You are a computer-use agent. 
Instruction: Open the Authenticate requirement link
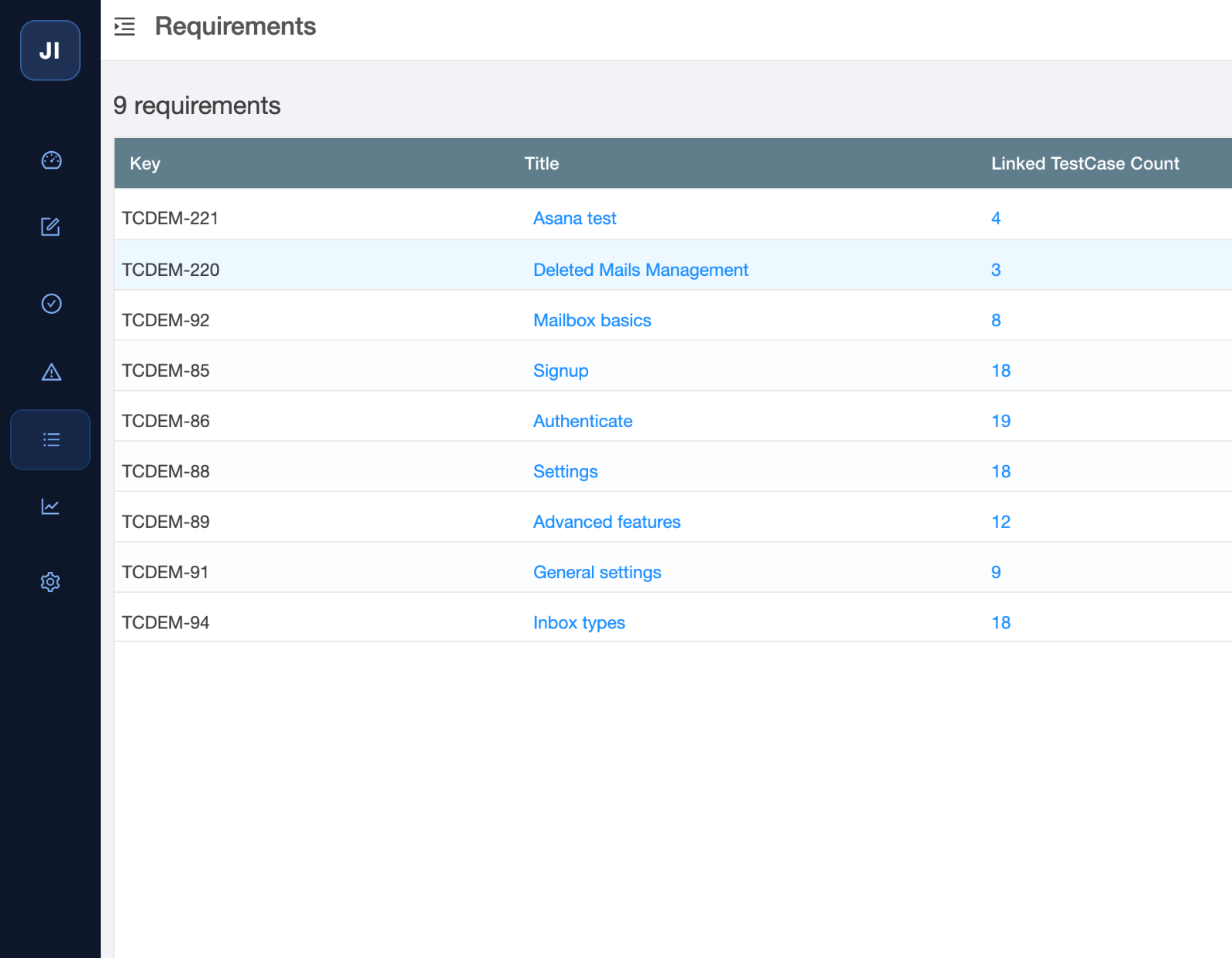(583, 421)
